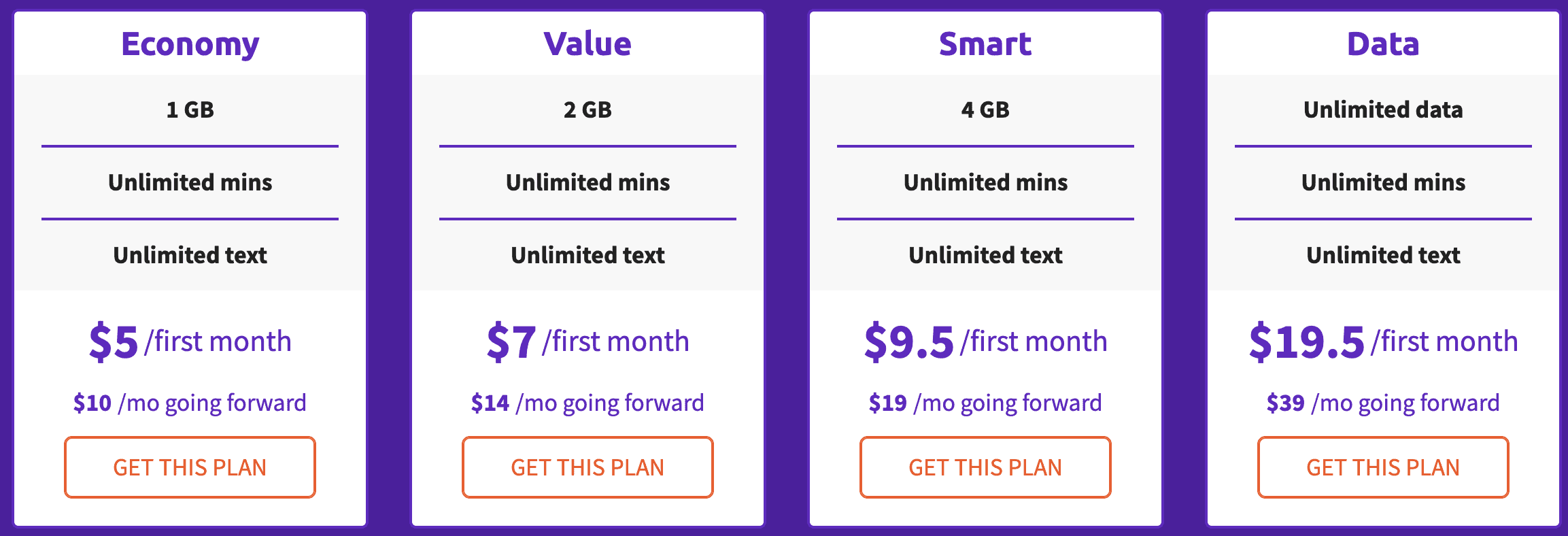Select the Value plan header

587,43
